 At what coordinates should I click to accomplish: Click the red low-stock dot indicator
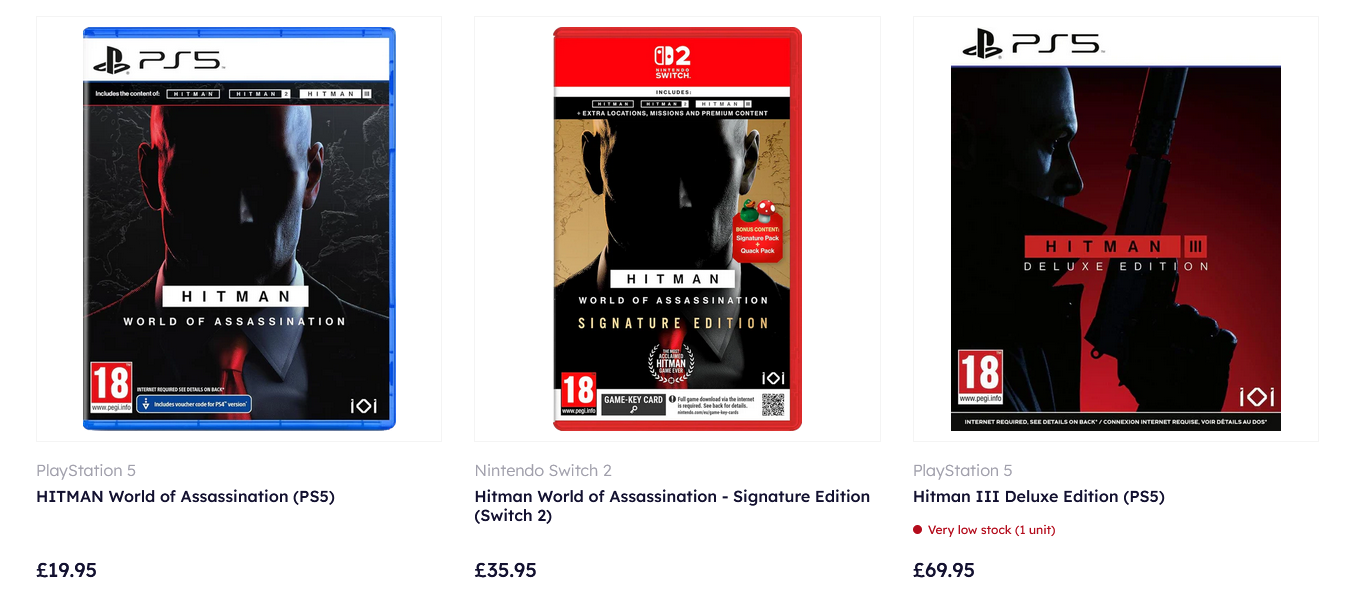click(917, 530)
